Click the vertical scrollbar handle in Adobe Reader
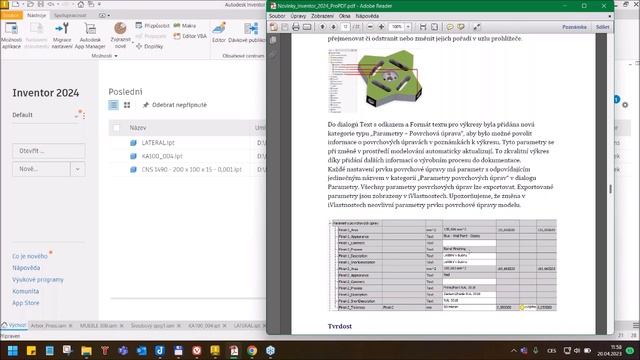 pos(610,189)
